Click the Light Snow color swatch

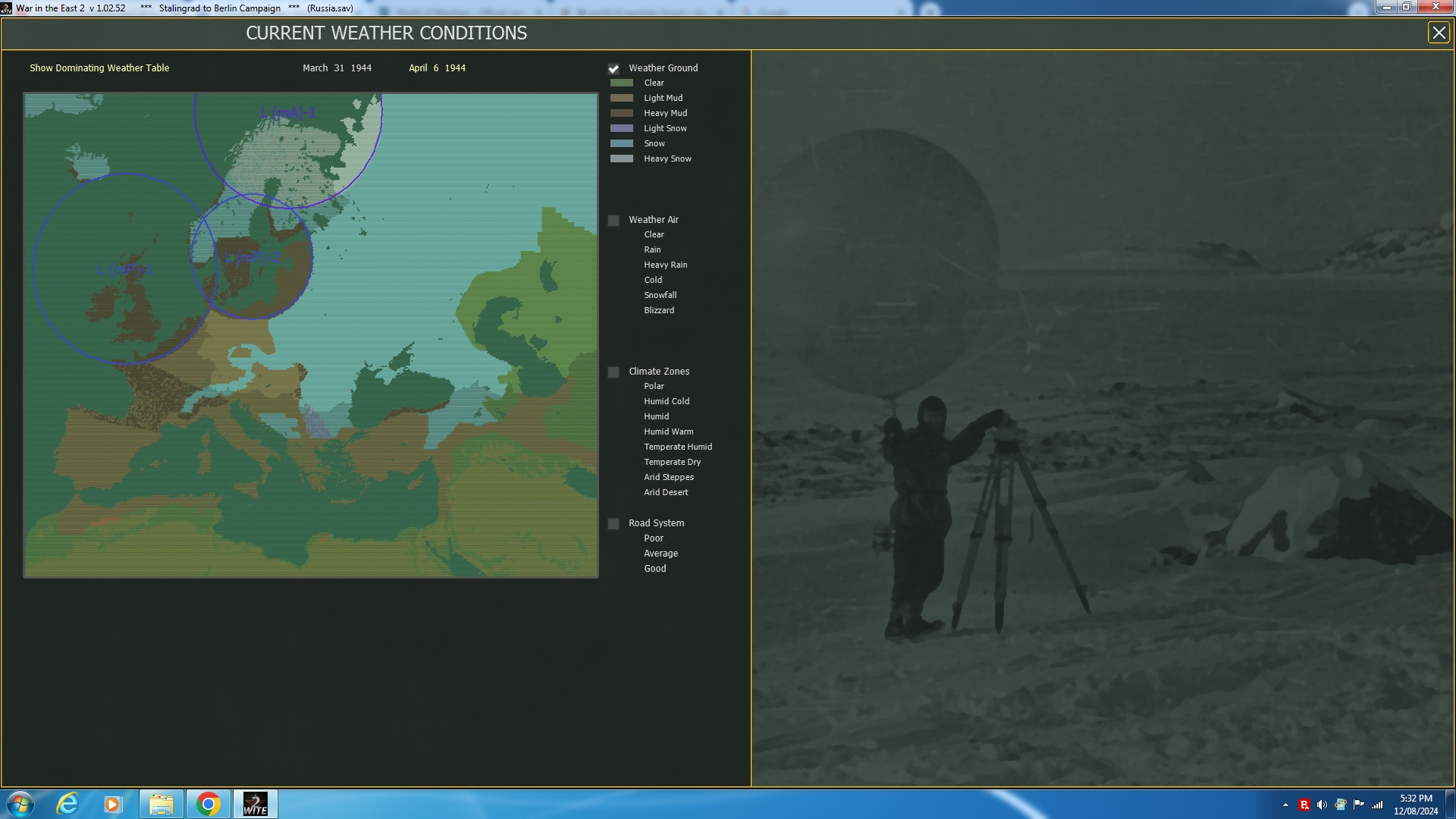[x=621, y=129]
